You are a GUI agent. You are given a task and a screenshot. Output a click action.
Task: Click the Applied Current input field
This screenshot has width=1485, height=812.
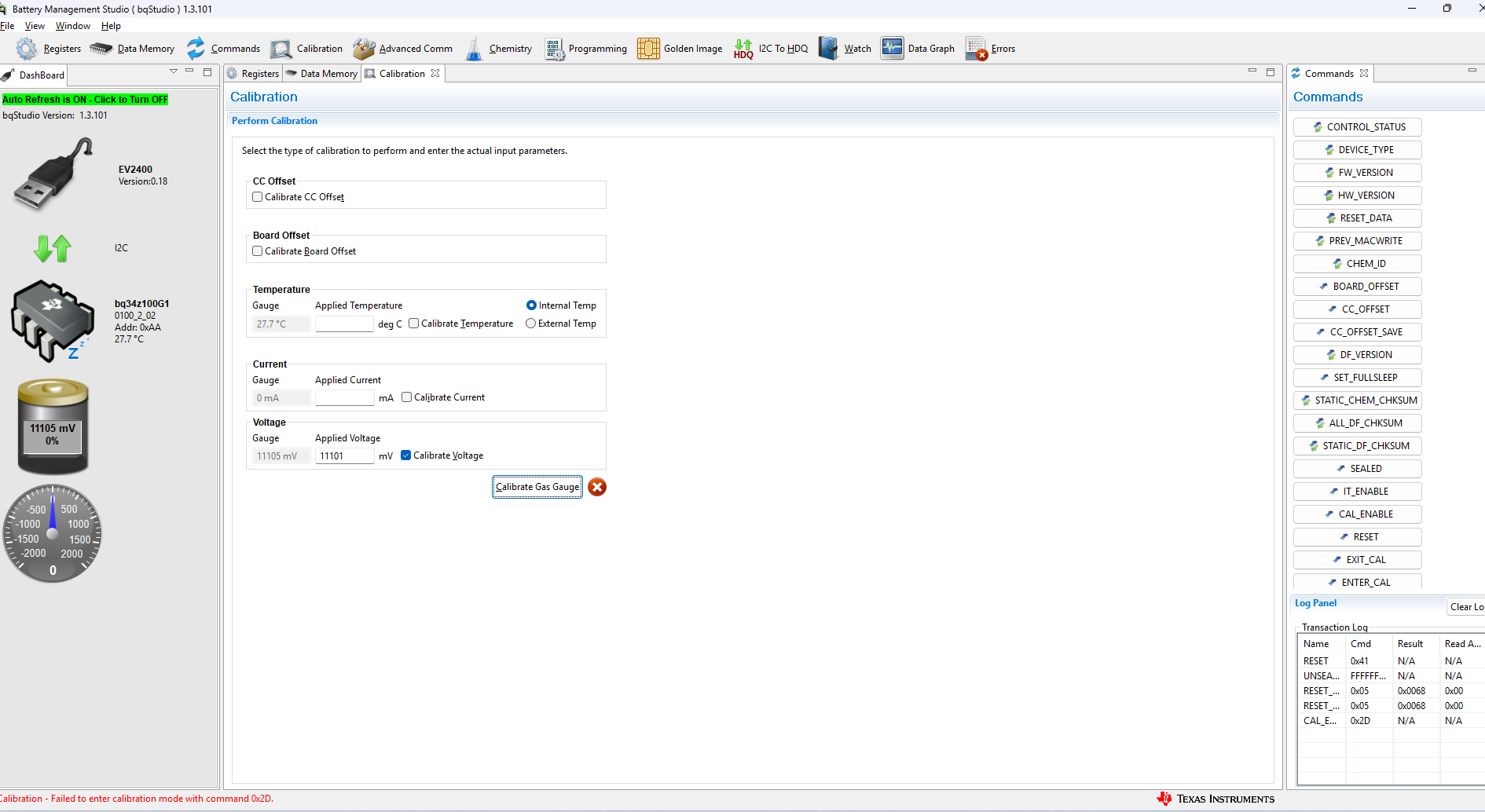(344, 397)
